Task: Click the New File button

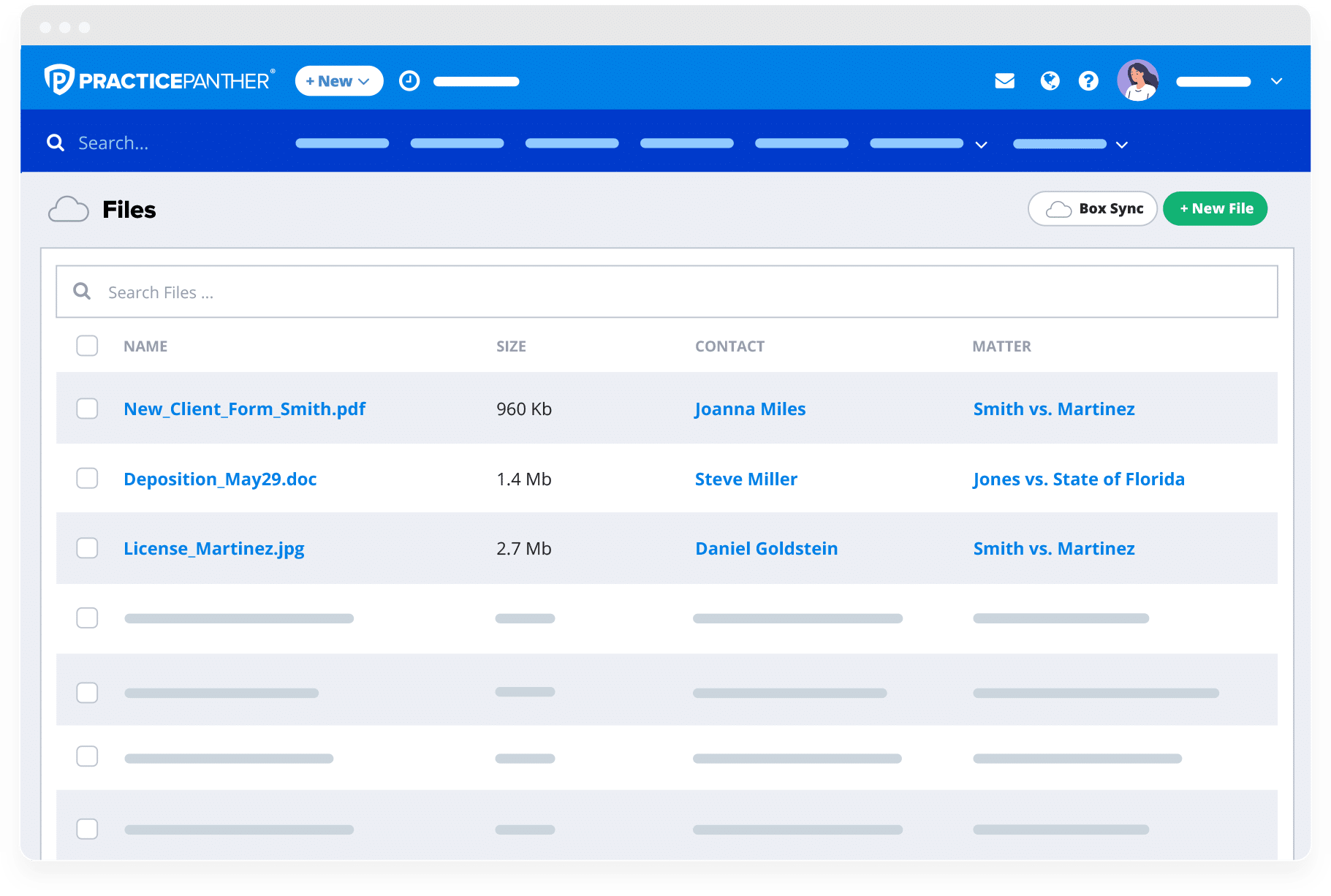Action: point(1215,208)
